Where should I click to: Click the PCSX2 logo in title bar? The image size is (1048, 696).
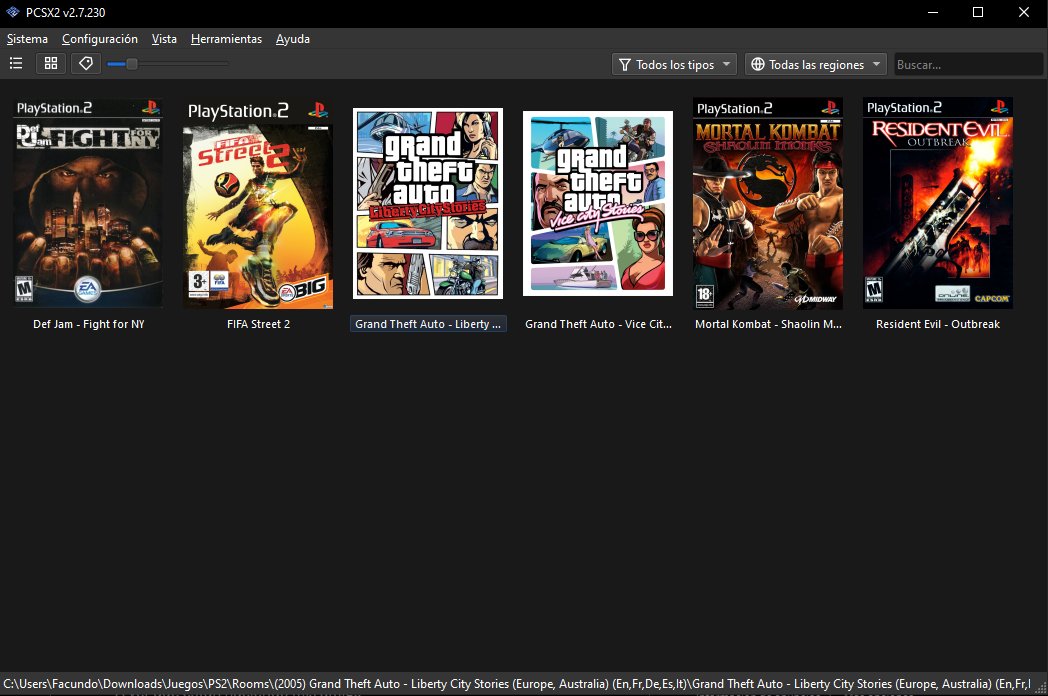(13, 12)
